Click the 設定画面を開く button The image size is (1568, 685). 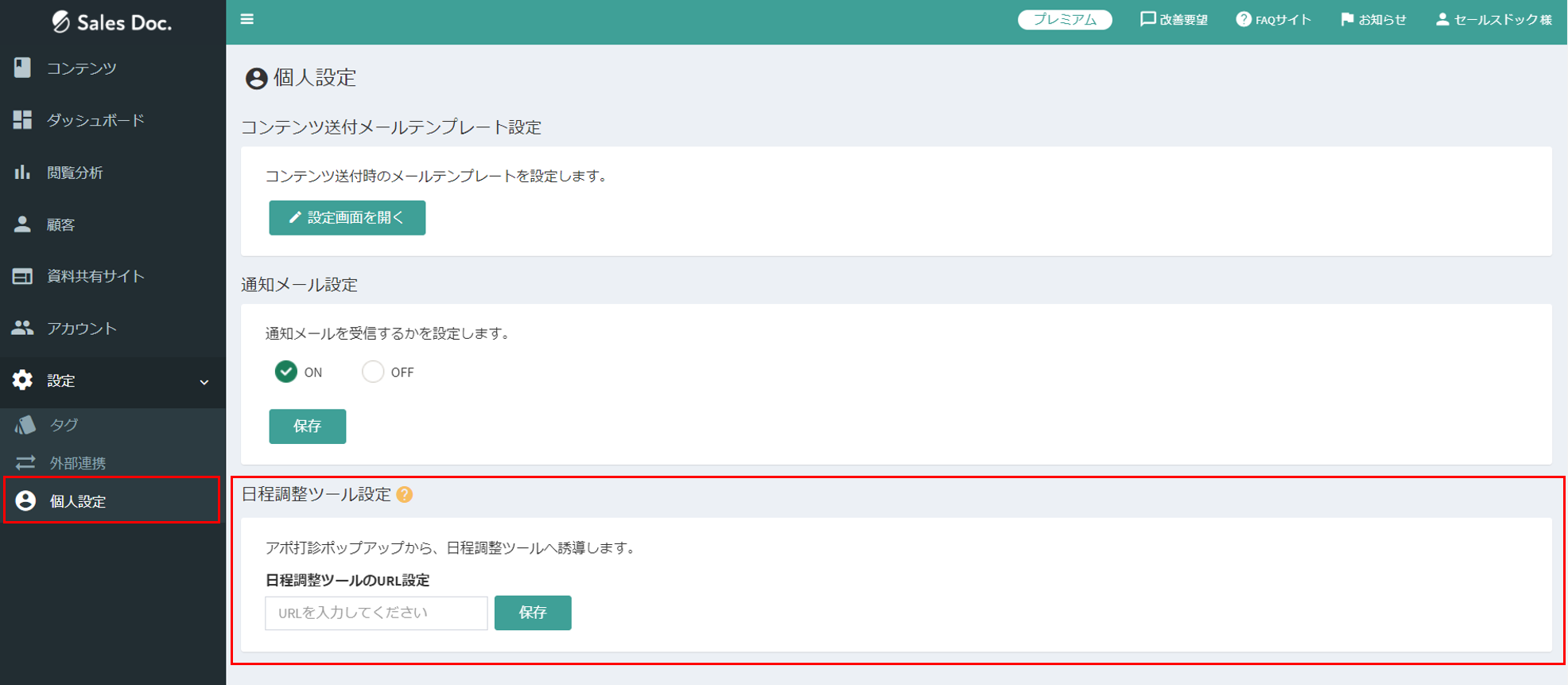[347, 218]
